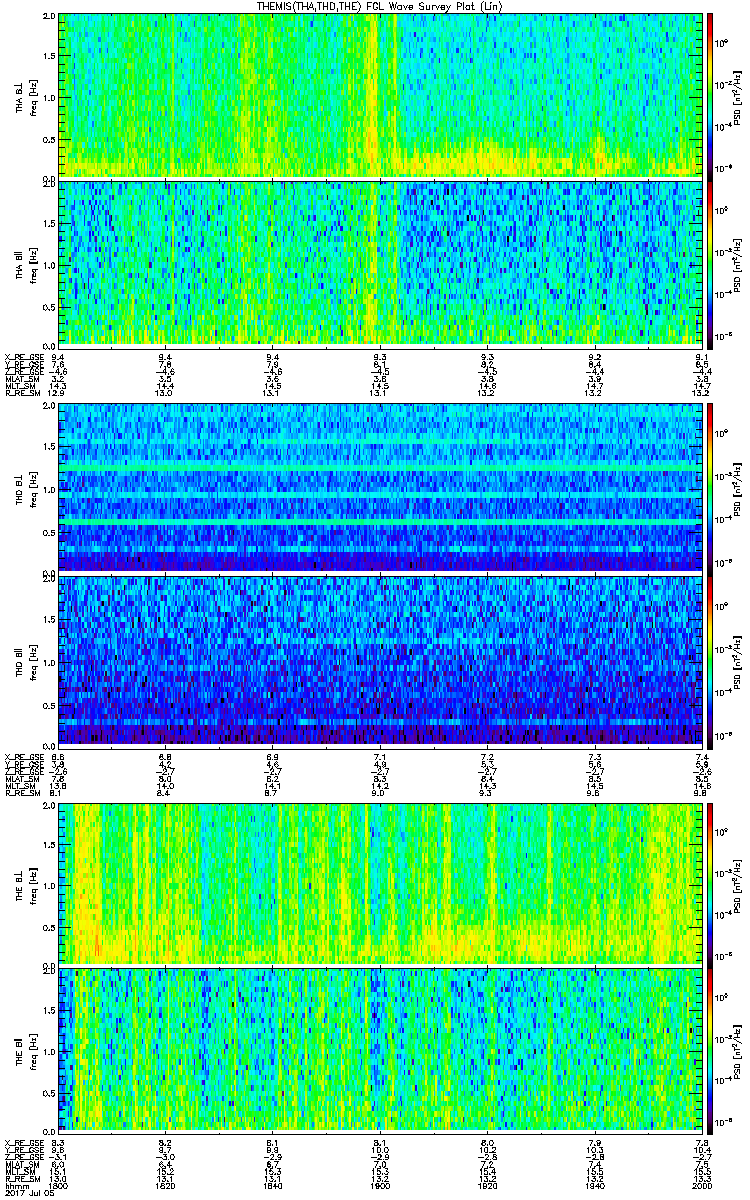
Task: Click the THEMIS FGL Wave Survey Plot title
Action: click(x=379, y=6)
